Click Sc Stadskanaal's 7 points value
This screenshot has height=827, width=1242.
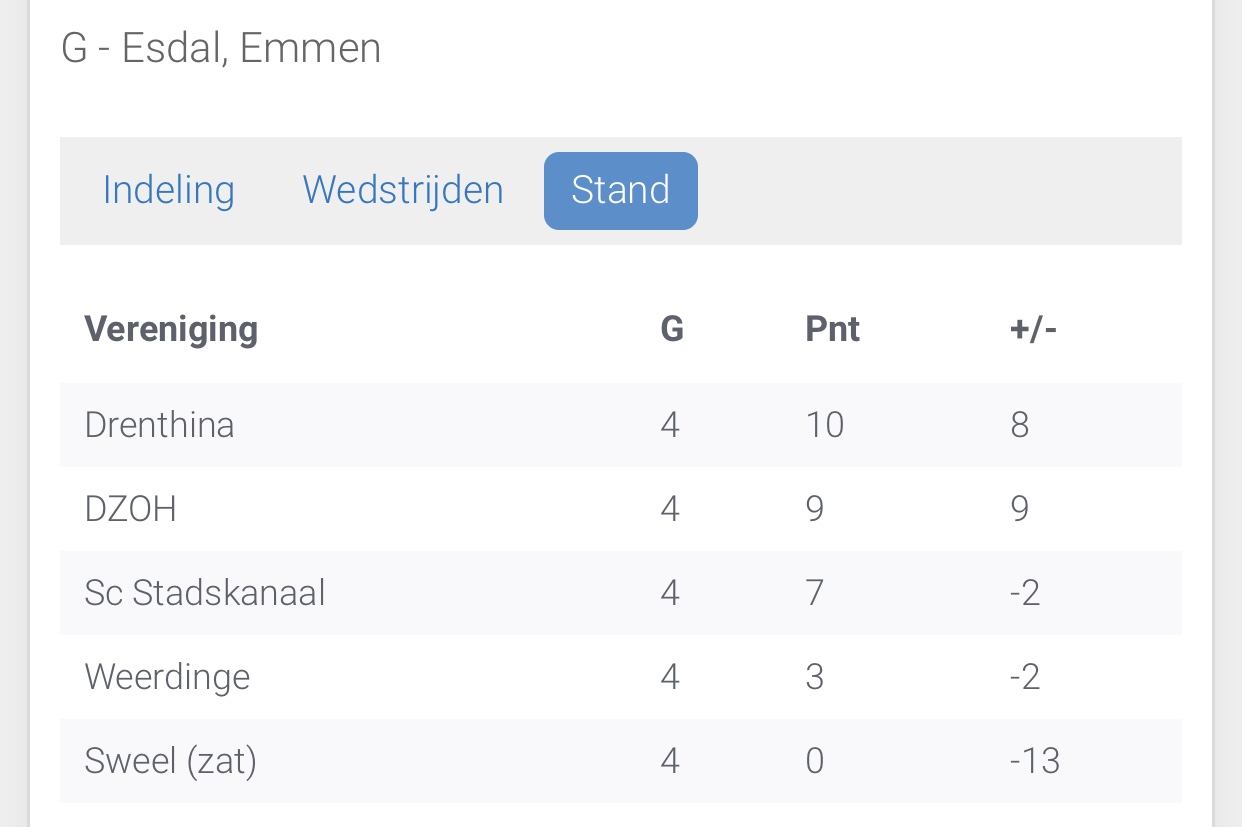[x=815, y=593]
